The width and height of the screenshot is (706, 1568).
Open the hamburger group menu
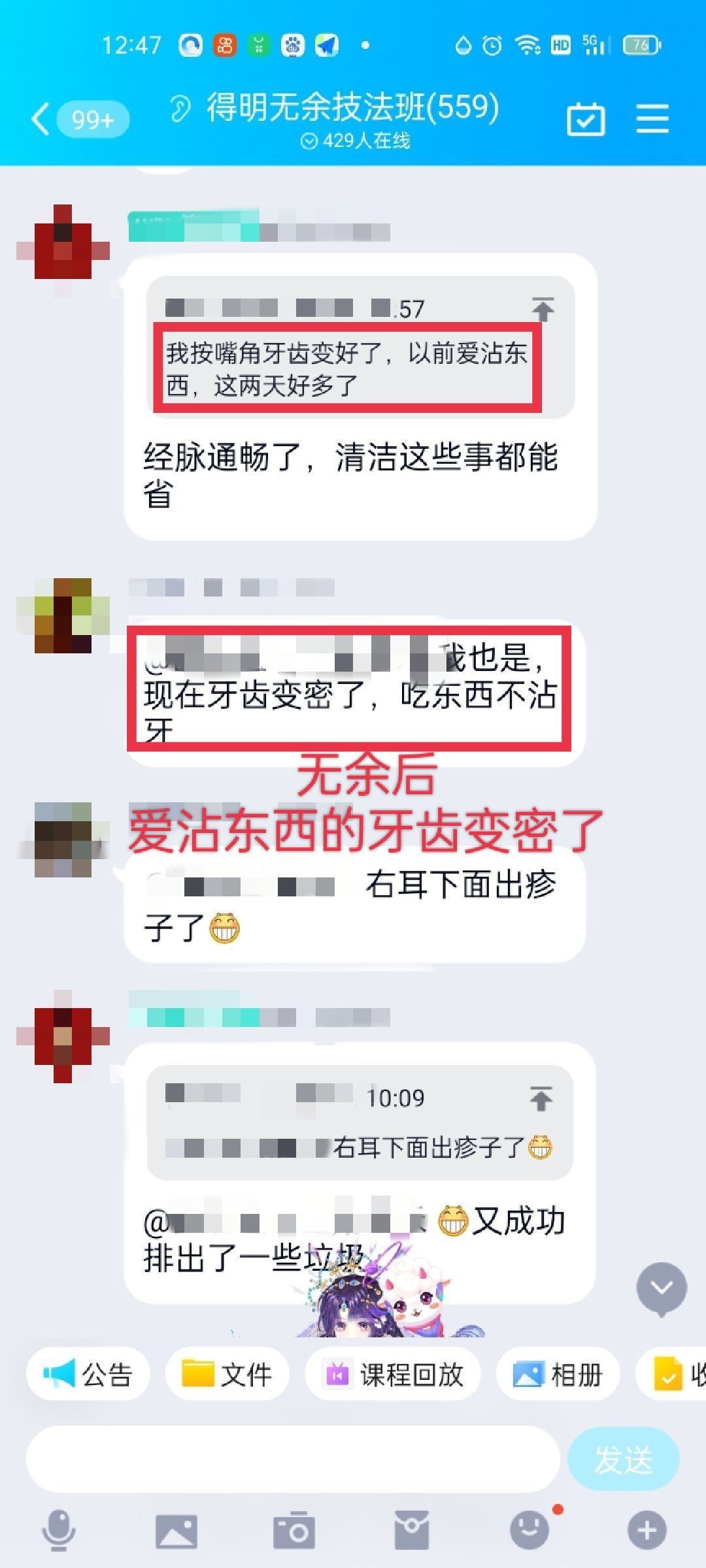coord(652,119)
